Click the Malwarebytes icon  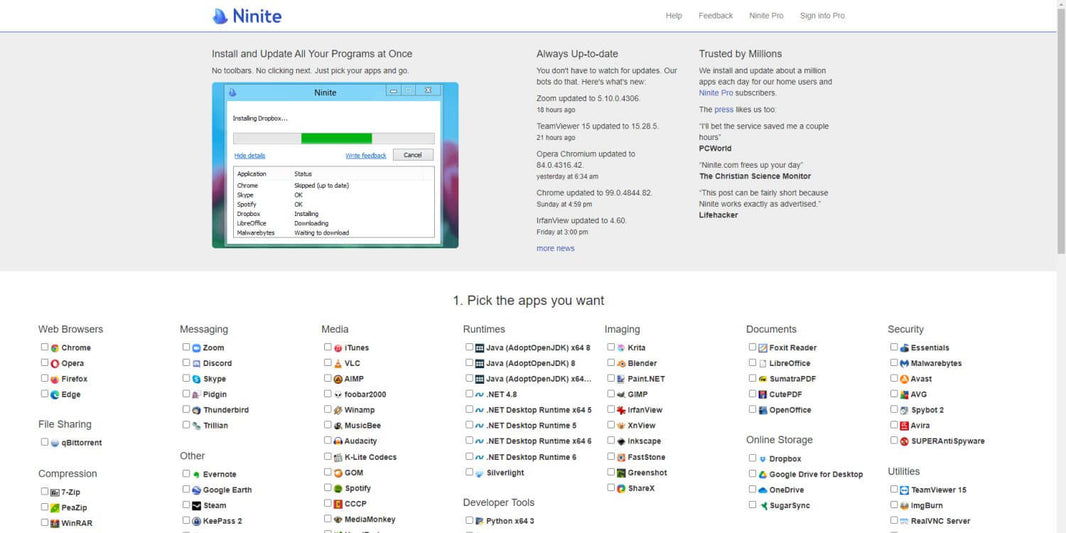tap(904, 364)
